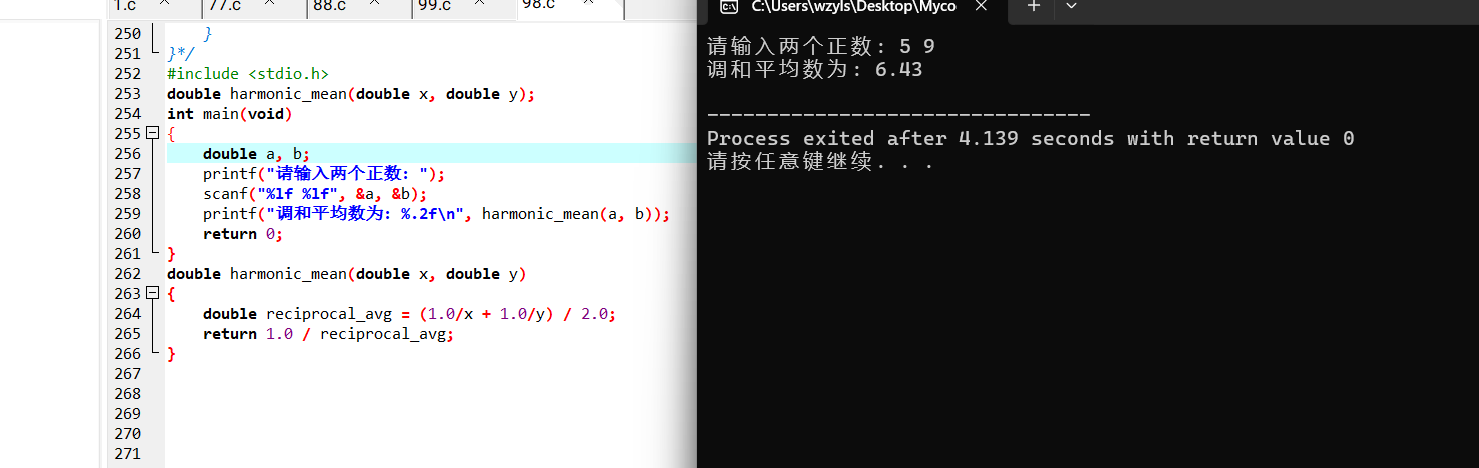1479x468 pixels.
Task: Collapse the harmonic_mean fold at line 263
Action: point(153,293)
